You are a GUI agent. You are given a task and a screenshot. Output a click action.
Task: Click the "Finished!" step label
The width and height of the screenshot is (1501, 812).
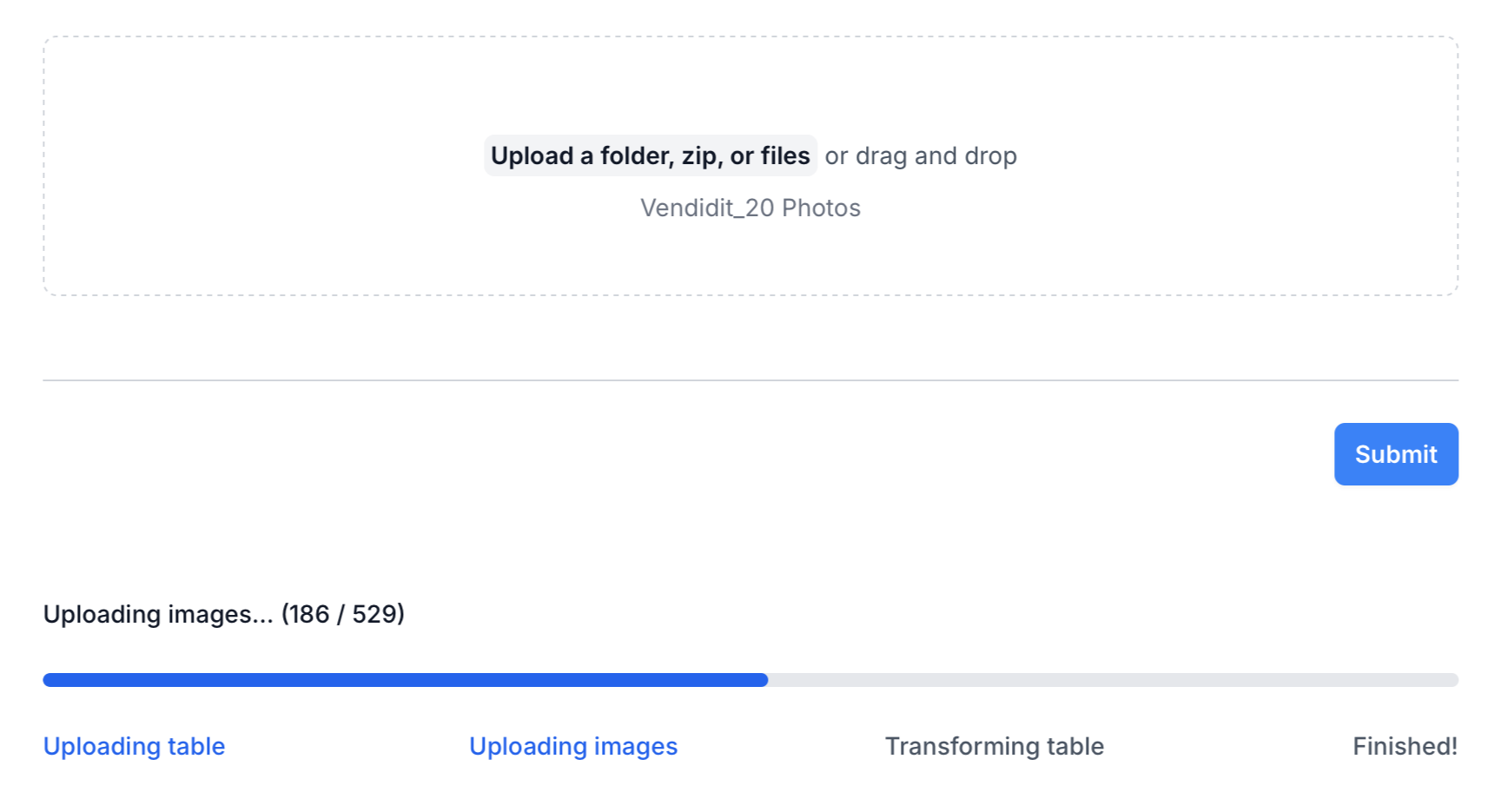pos(1405,746)
